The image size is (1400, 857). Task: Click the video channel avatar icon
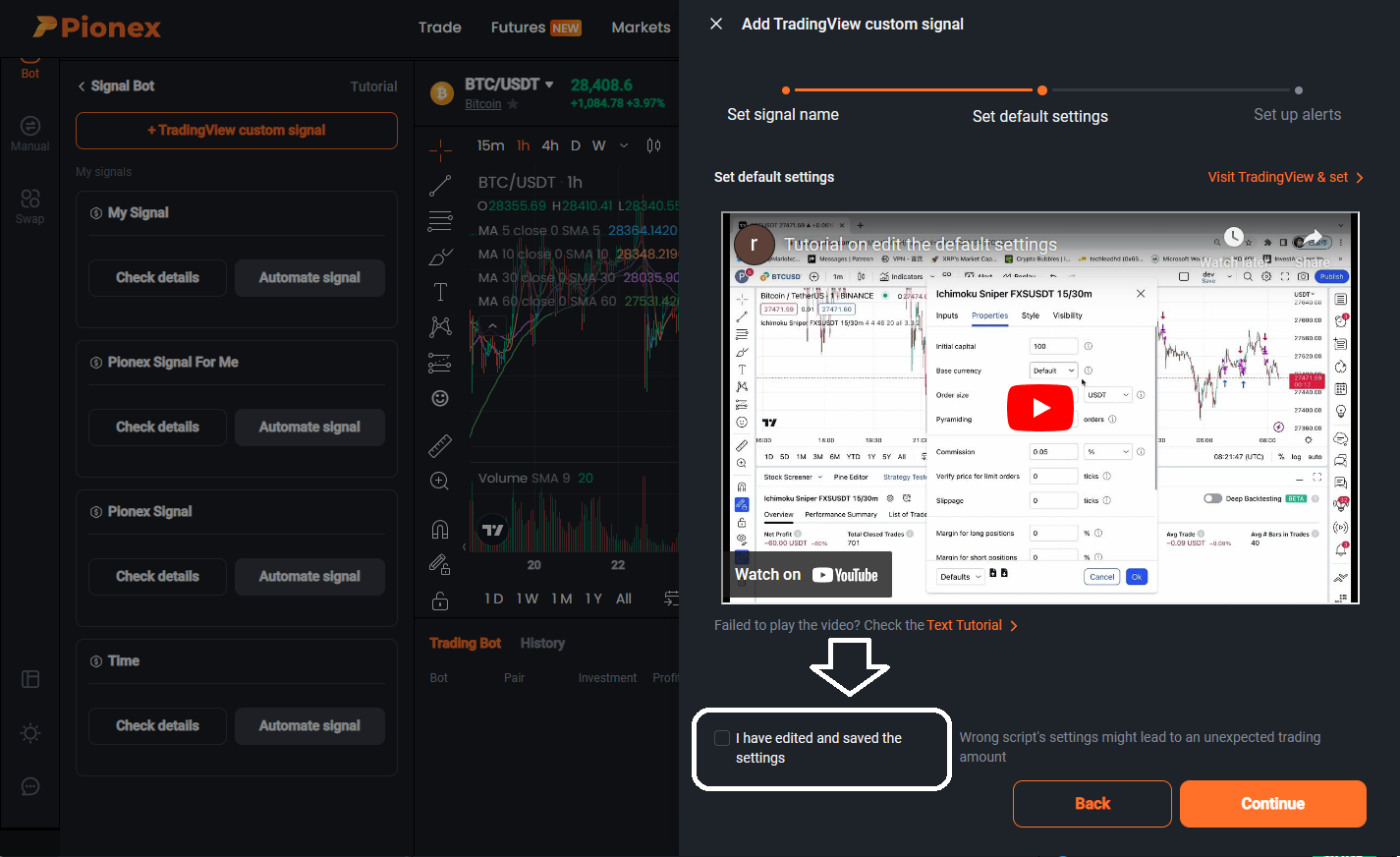[x=754, y=244]
